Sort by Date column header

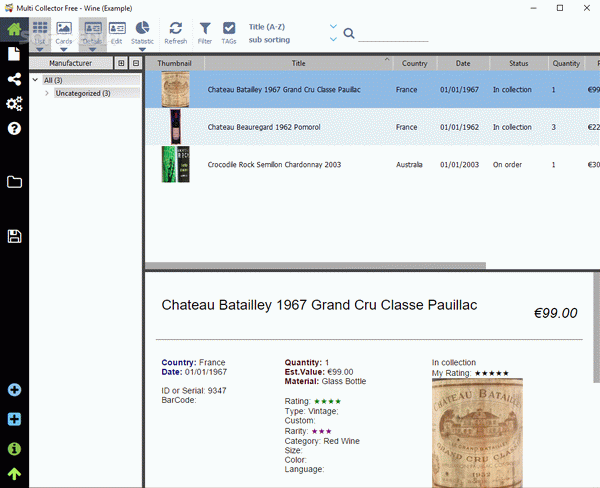pyautogui.click(x=463, y=63)
